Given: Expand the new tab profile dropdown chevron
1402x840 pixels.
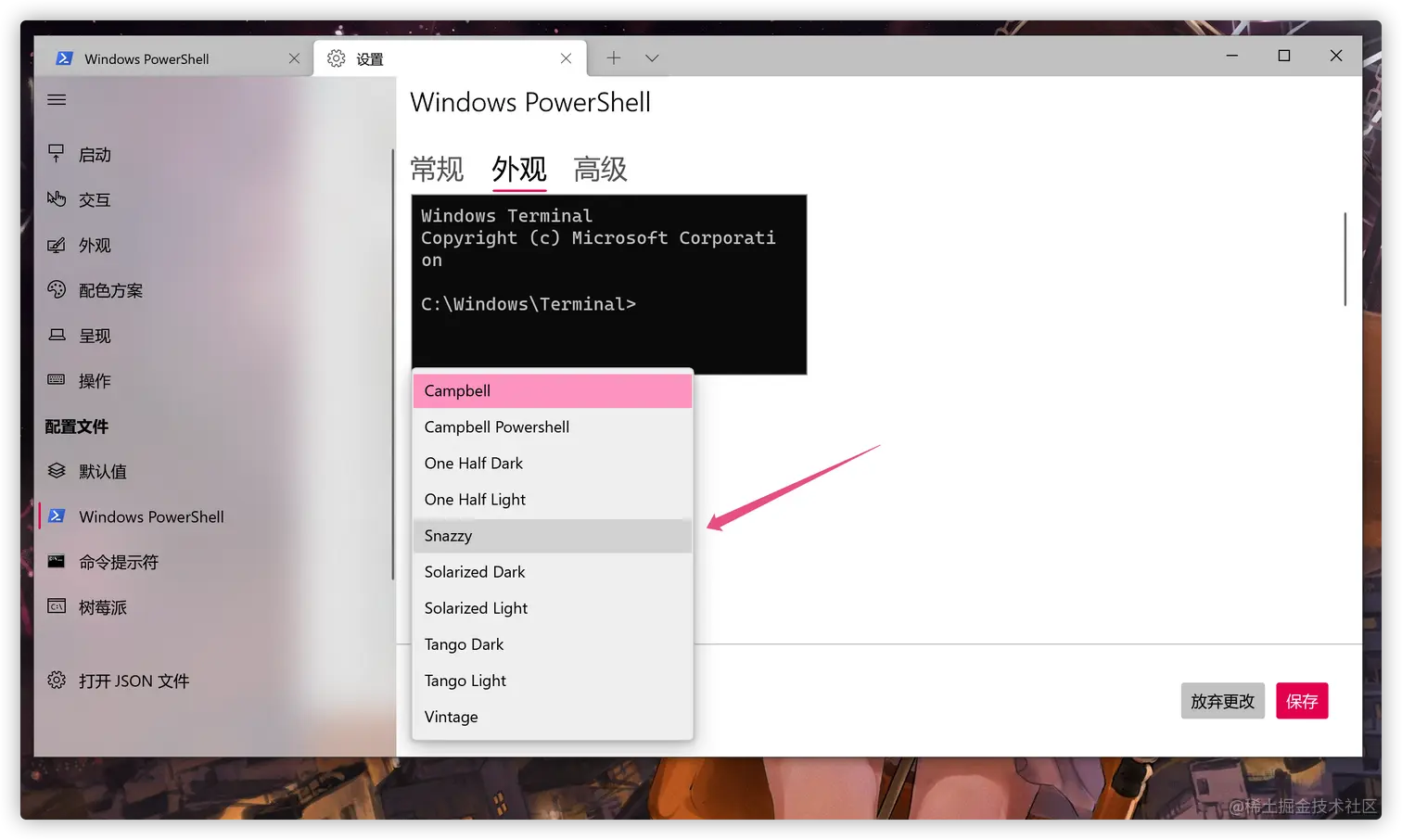Looking at the screenshot, I should 652,58.
